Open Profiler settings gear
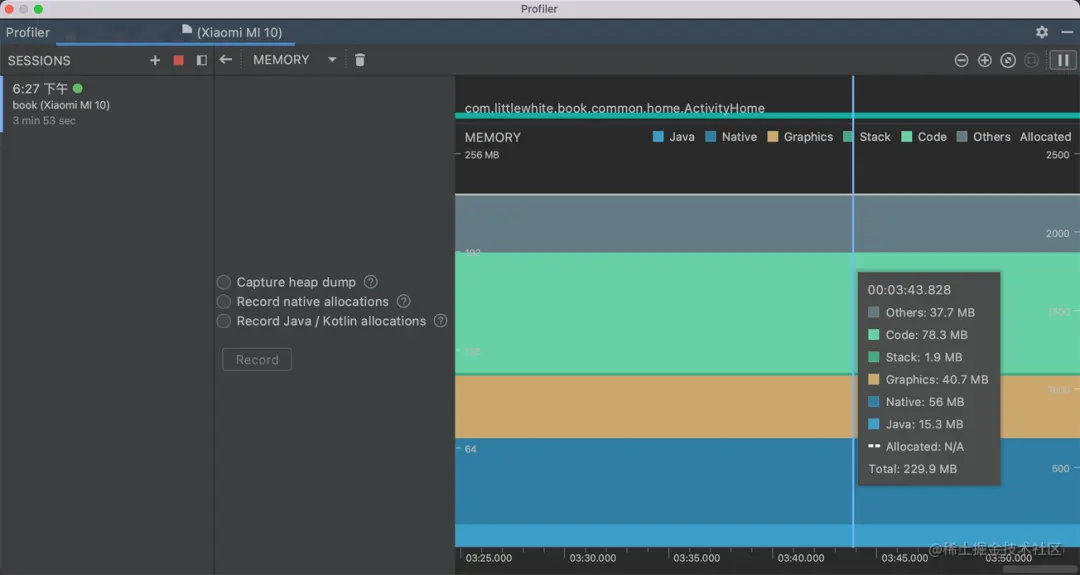This screenshot has width=1080, height=575. (x=1042, y=32)
